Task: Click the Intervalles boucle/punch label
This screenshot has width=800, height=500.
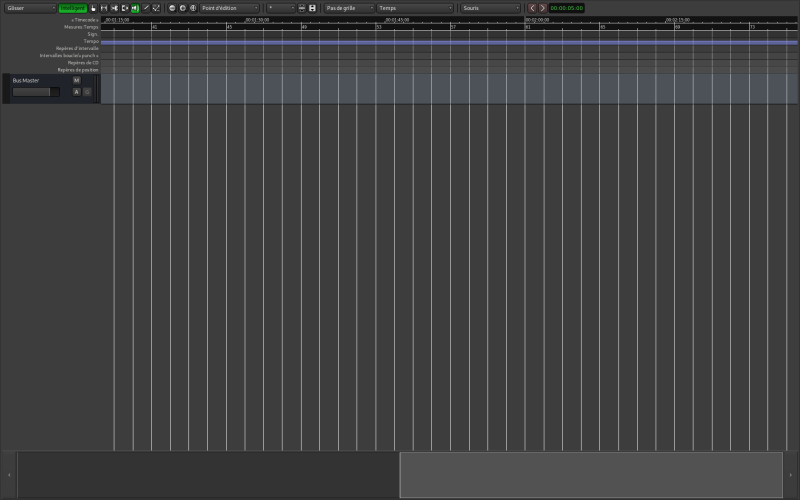Action: click(x=69, y=56)
